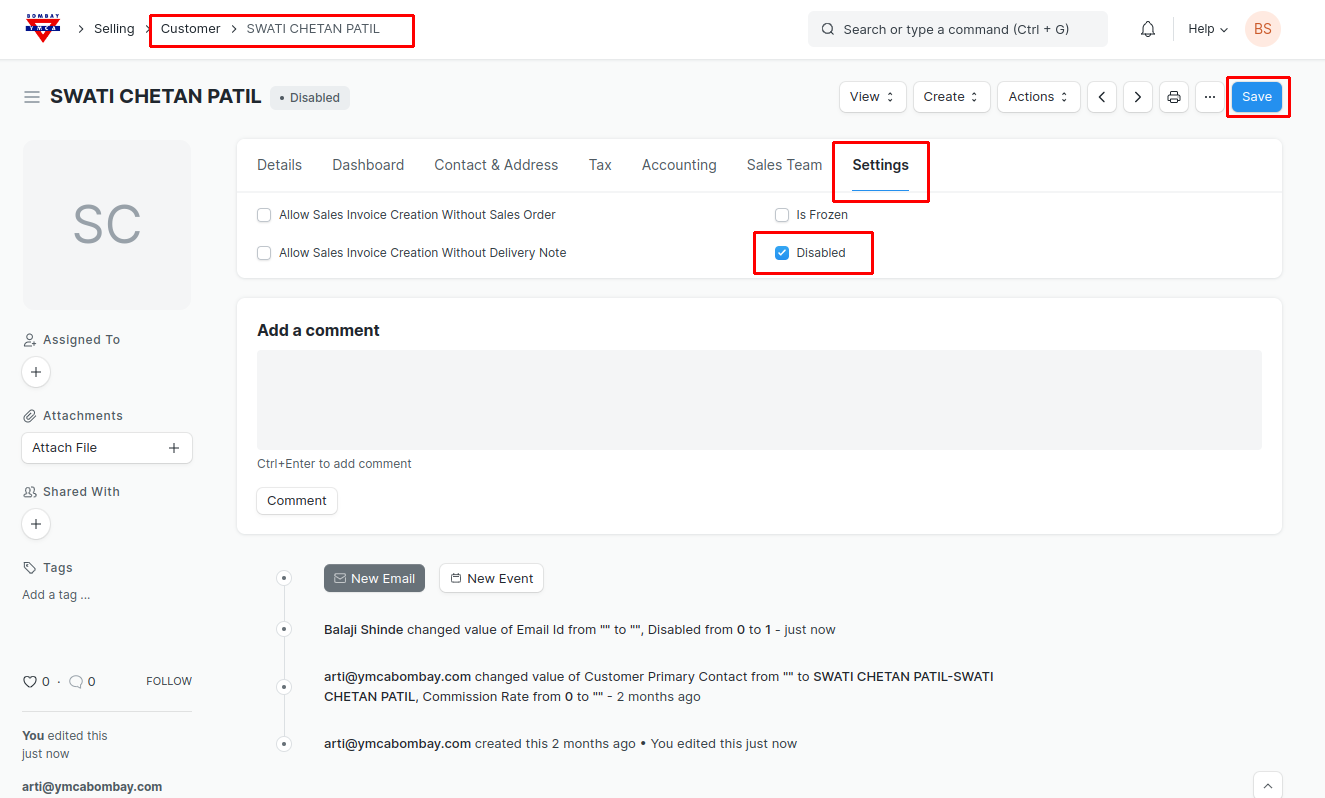
Task: Expand the View dropdown
Action: [x=872, y=97]
